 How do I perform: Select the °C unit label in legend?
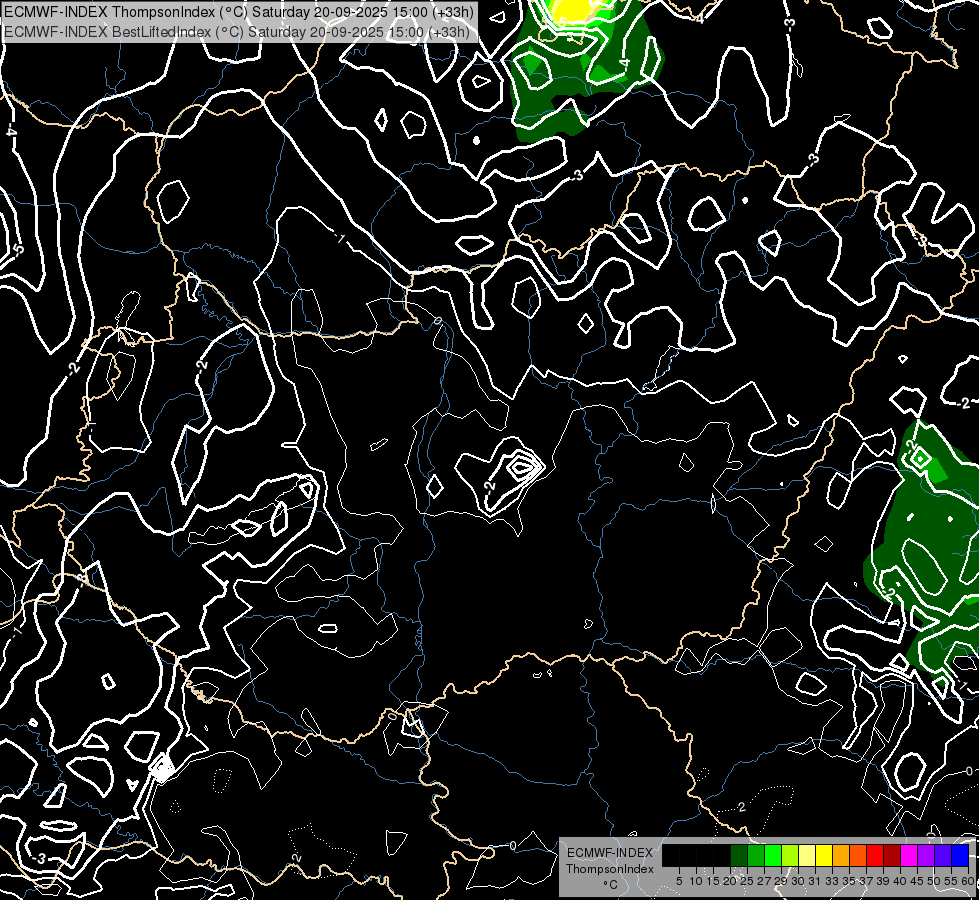pyautogui.click(x=609, y=884)
